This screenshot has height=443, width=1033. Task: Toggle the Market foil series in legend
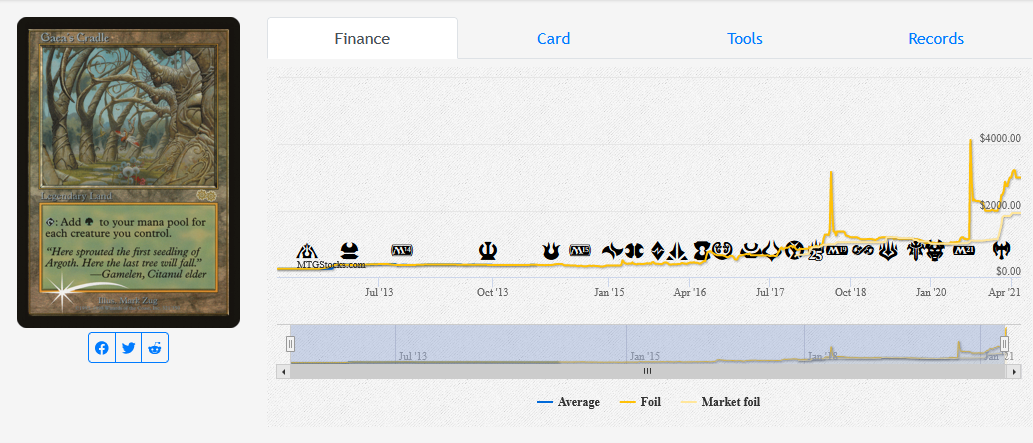(725, 402)
